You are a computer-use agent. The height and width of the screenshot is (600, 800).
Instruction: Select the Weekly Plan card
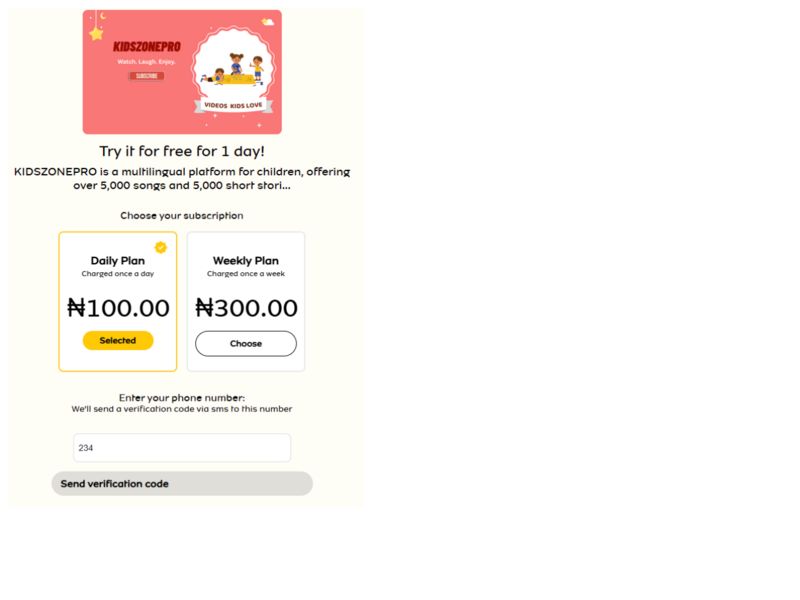tap(246, 301)
